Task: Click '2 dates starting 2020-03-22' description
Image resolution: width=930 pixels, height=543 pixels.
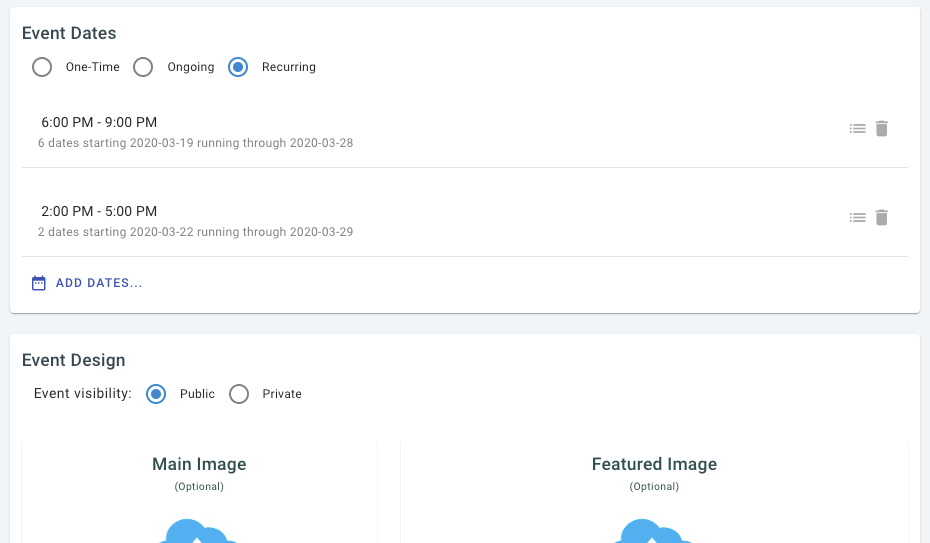Action: click(x=196, y=232)
